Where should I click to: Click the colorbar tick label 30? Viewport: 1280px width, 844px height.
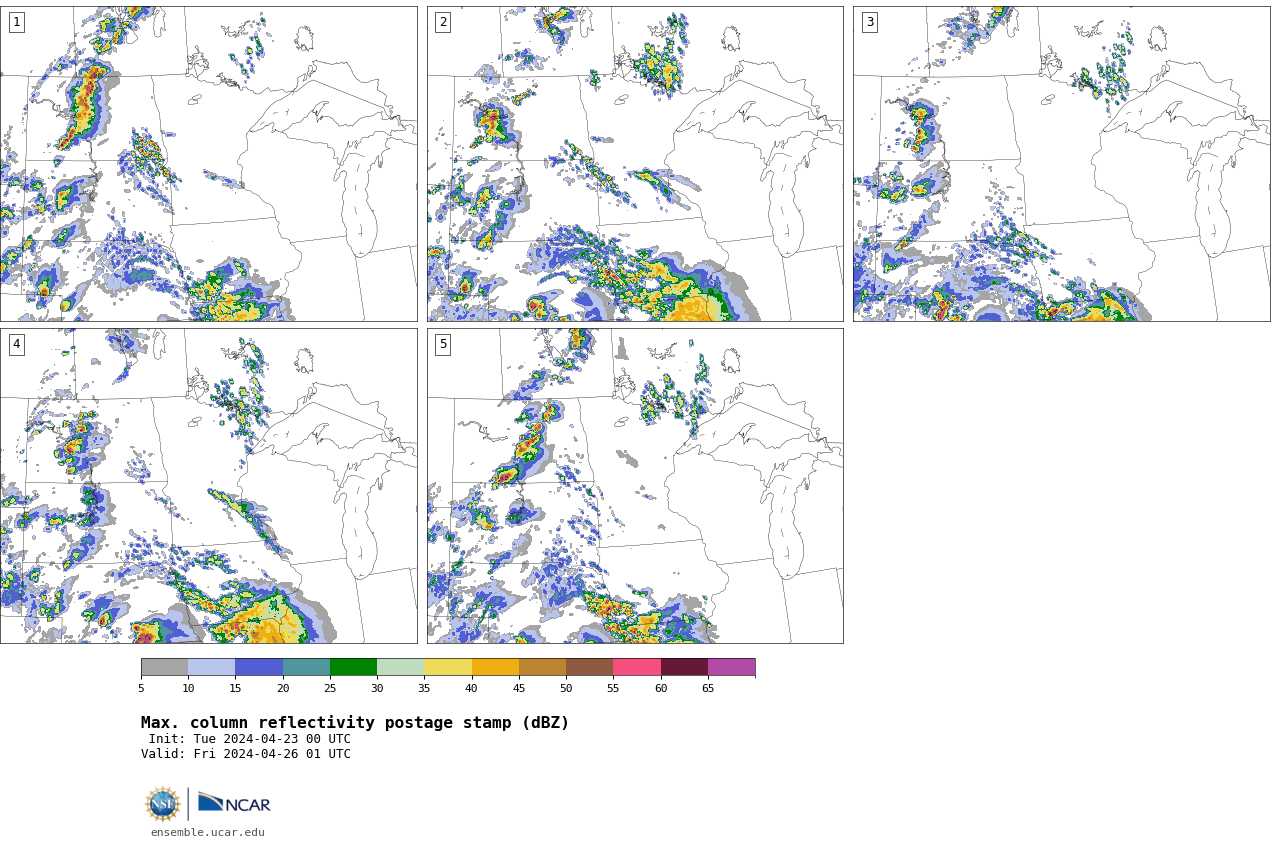coord(377,688)
